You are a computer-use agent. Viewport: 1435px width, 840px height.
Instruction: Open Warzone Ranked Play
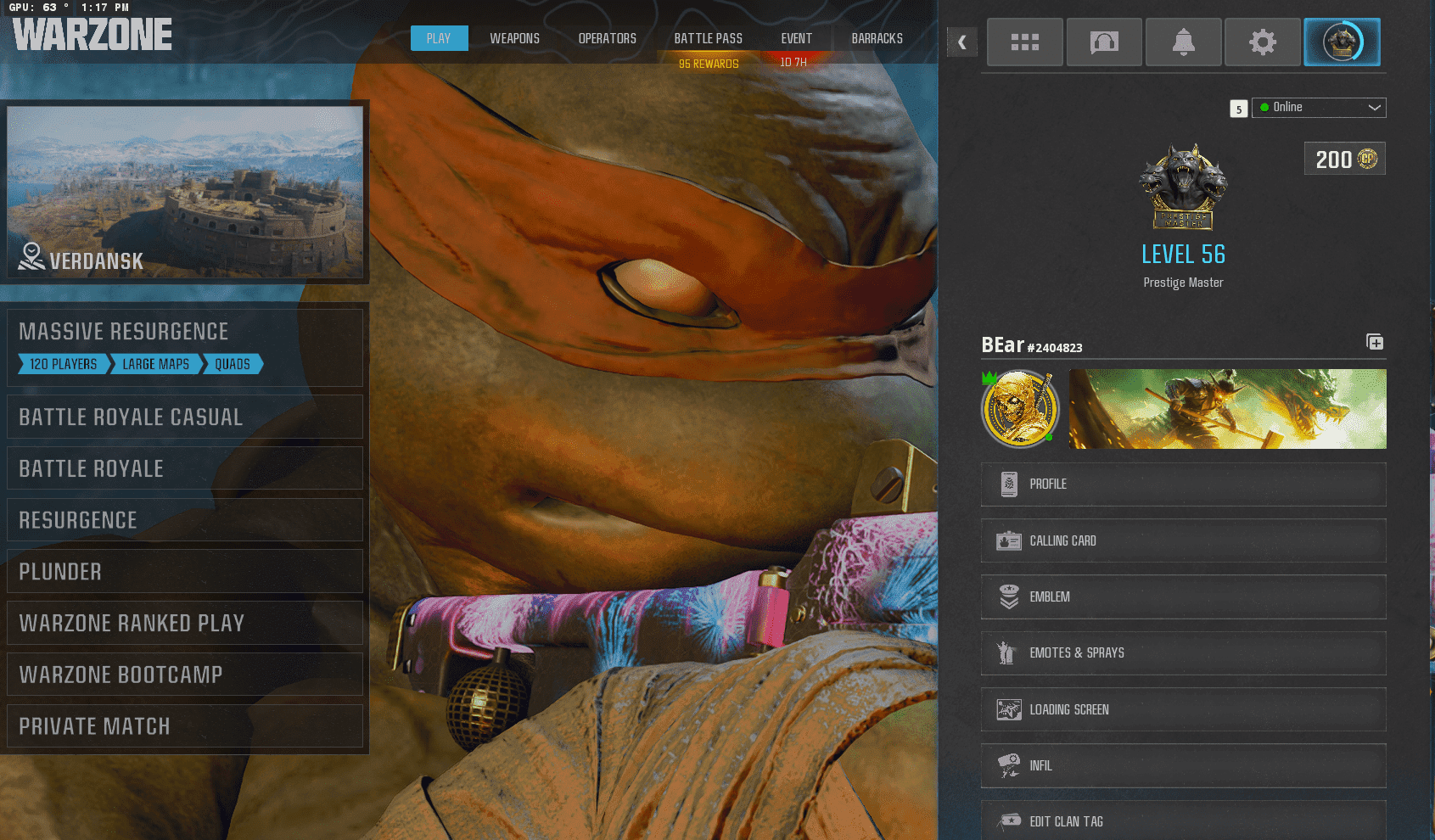(185, 623)
